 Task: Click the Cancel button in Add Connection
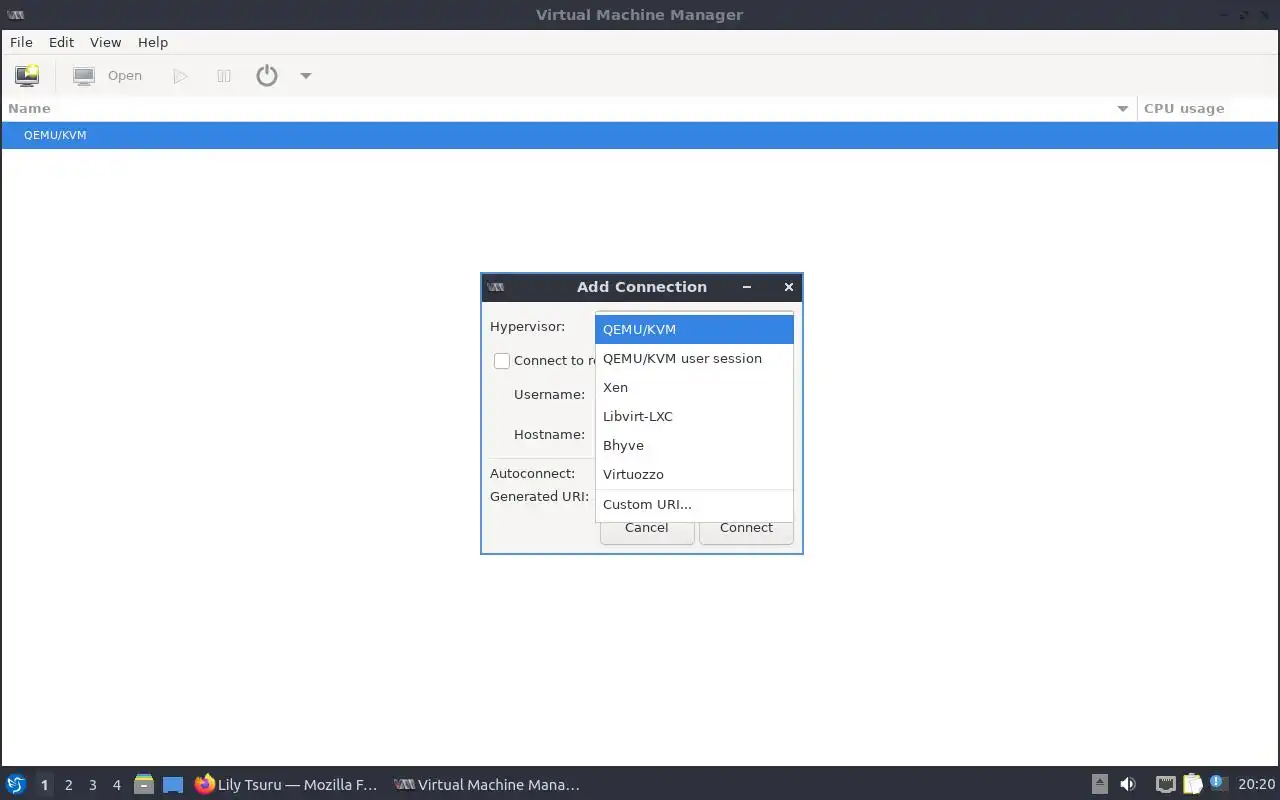(647, 529)
